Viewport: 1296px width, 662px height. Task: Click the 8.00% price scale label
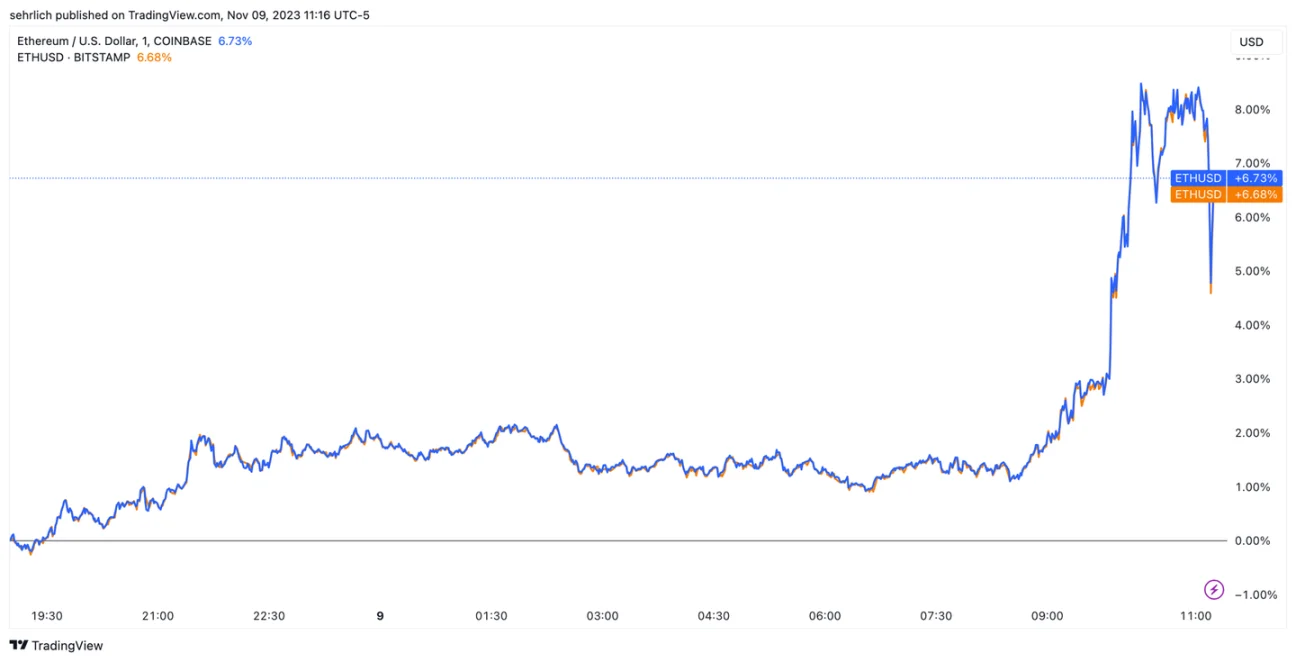pos(1253,109)
